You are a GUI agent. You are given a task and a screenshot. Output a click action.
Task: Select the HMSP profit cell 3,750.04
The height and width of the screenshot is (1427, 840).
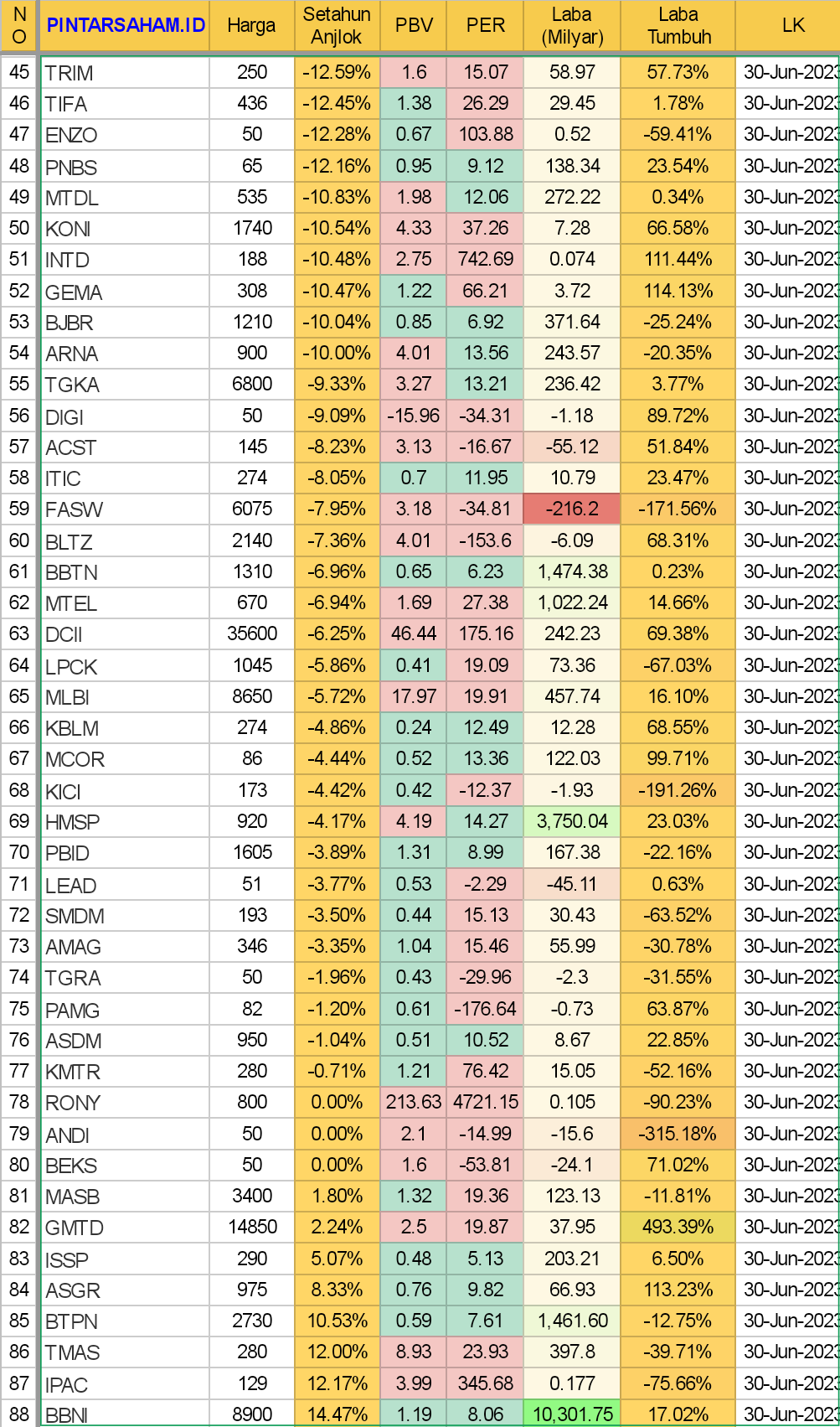(x=572, y=821)
